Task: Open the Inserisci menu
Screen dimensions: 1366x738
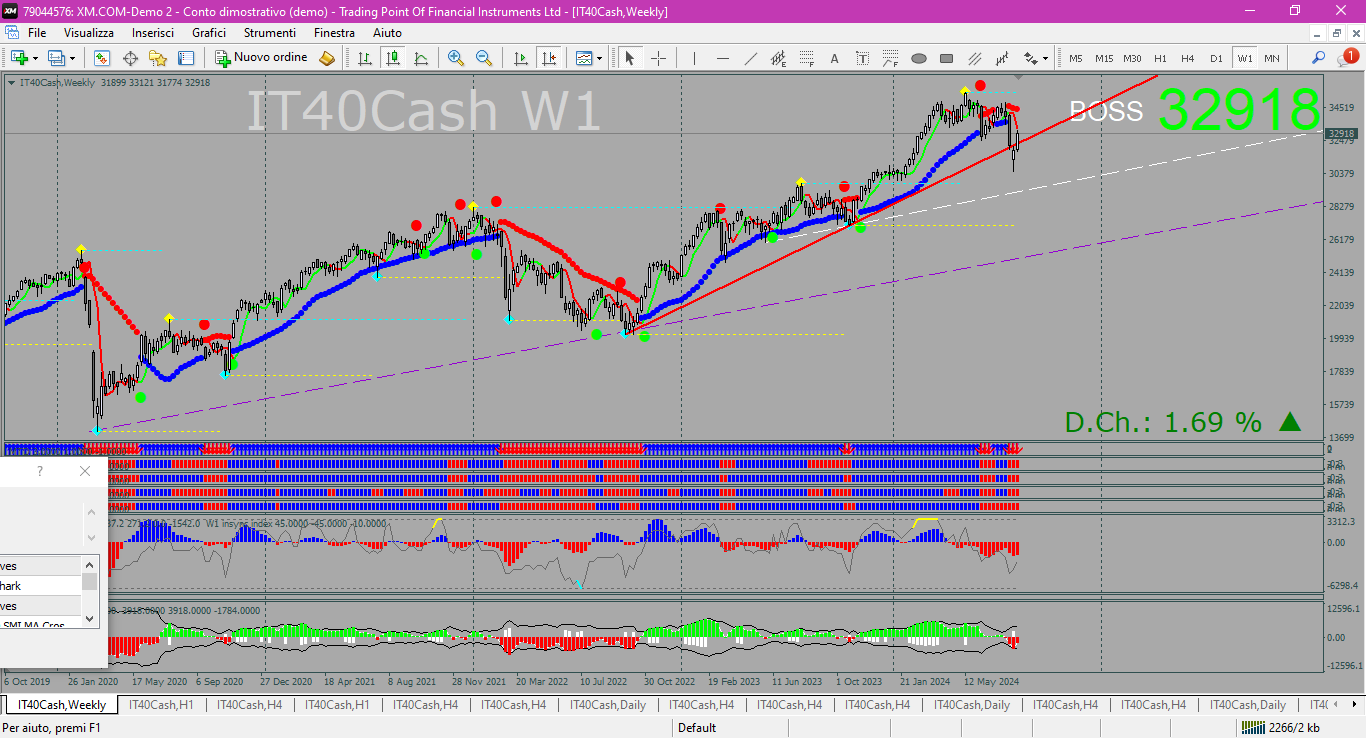Action: (x=153, y=33)
